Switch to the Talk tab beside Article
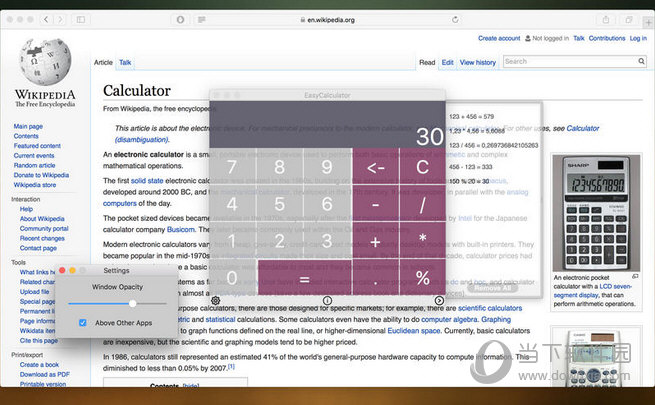Viewport: 655px width, 405px height. pyautogui.click(x=125, y=62)
